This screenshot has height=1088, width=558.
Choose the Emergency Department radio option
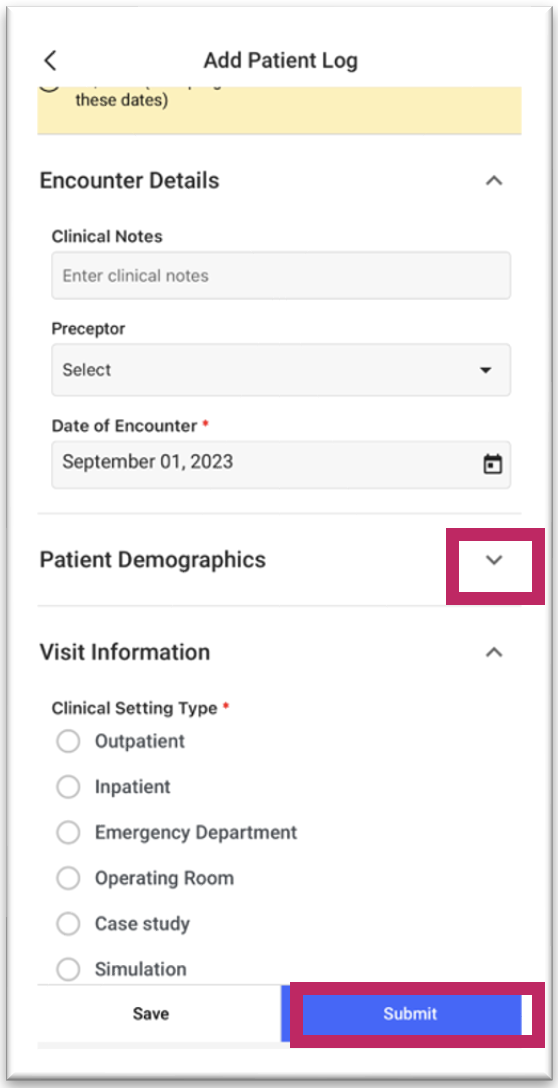tap(68, 833)
